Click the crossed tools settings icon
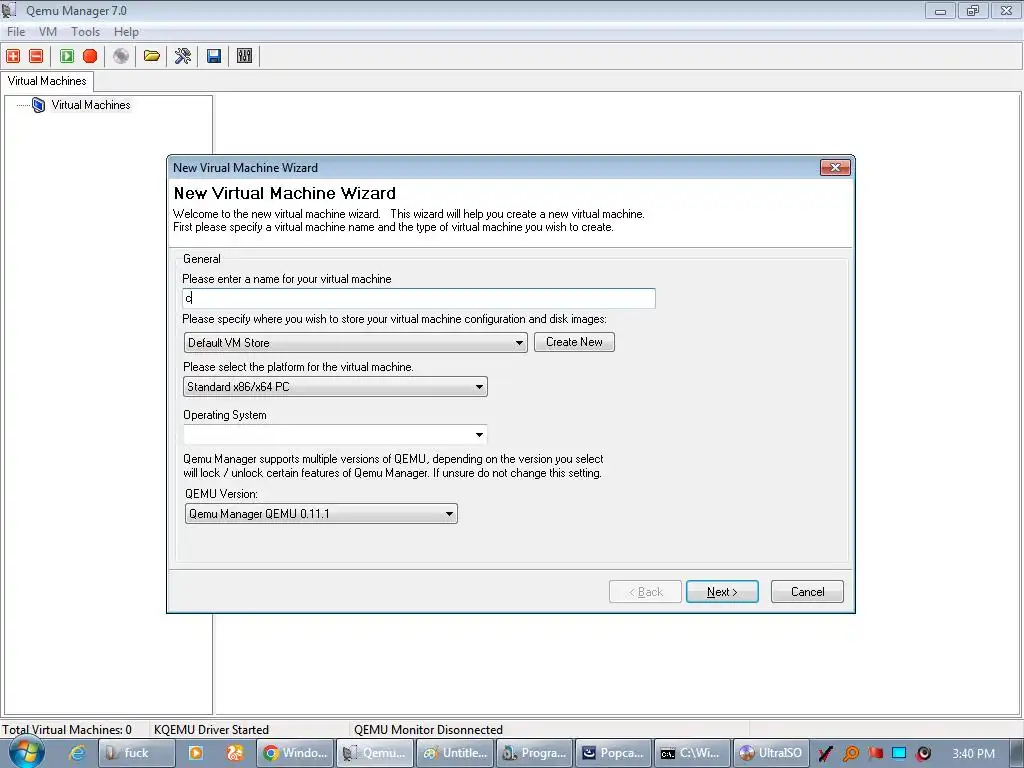1024x768 pixels. tap(183, 56)
